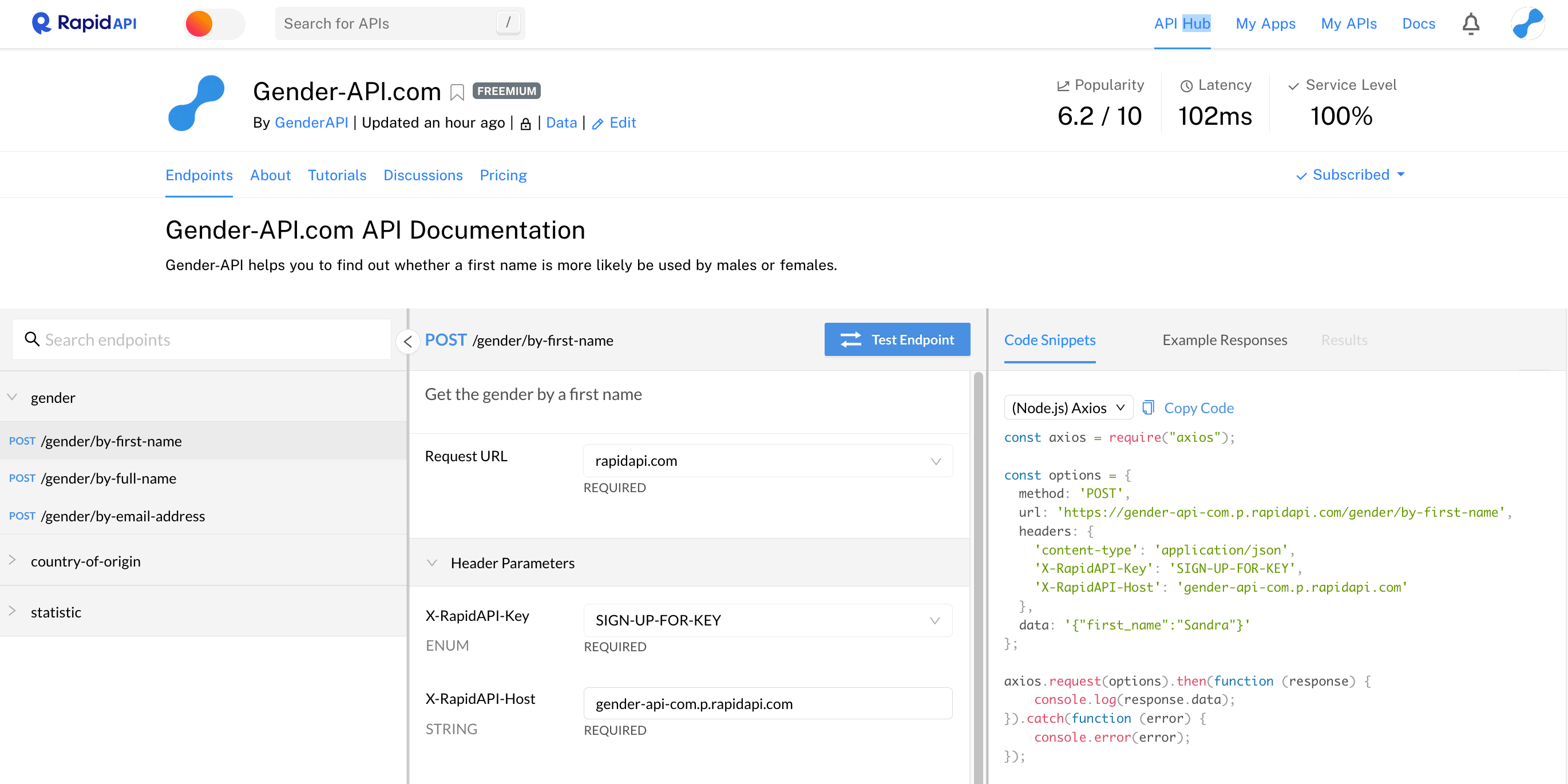Click the Gender-API.com API logo
1568x784 pixels.
coord(196,103)
